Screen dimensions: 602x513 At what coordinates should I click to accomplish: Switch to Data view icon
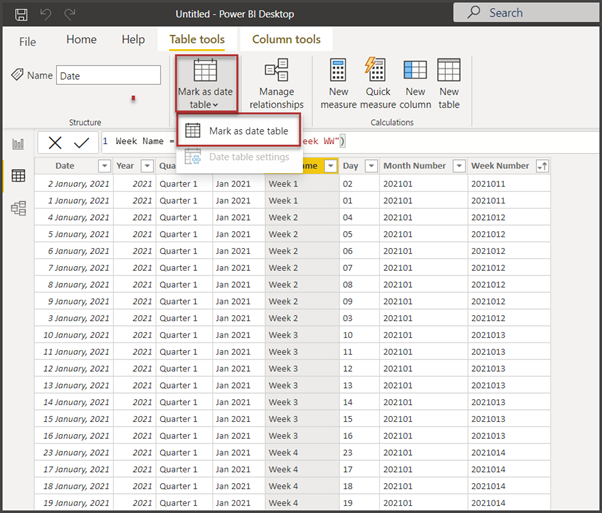point(18,175)
